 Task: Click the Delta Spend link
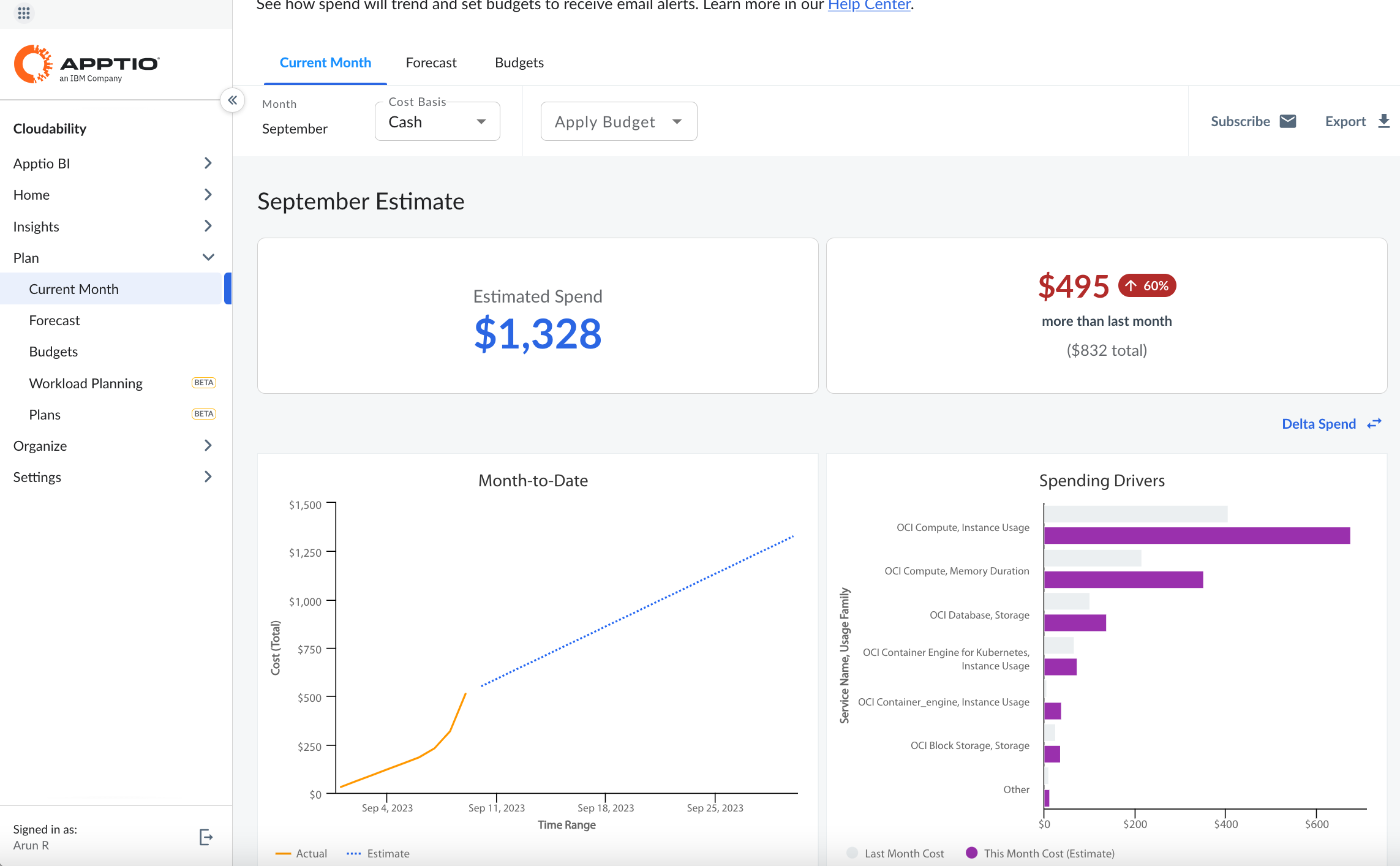(1319, 423)
